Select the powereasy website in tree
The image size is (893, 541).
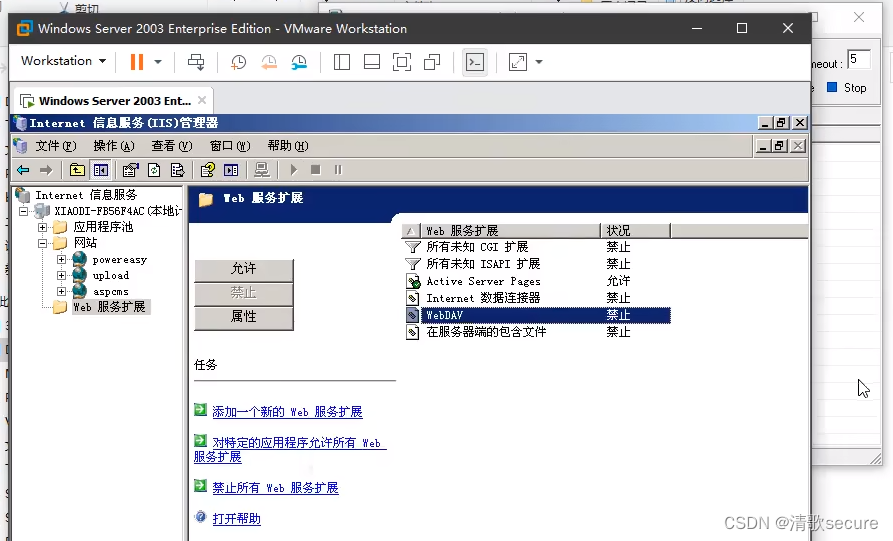[120, 260]
